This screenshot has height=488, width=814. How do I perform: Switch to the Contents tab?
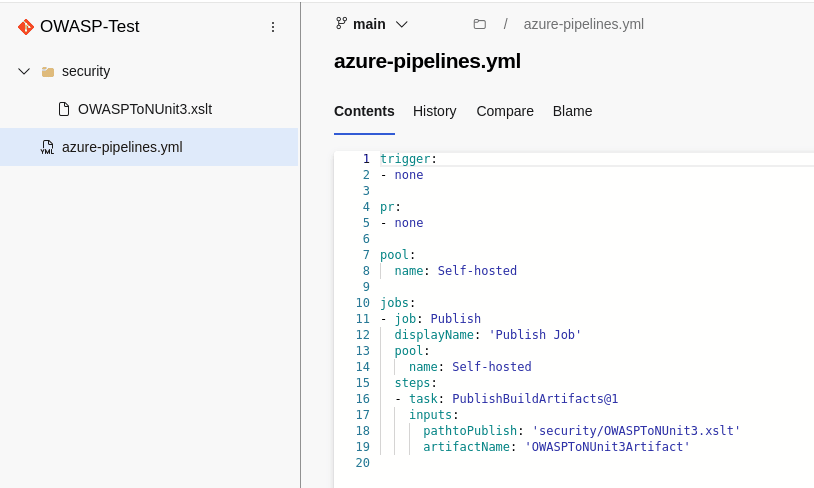pyautogui.click(x=364, y=111)
